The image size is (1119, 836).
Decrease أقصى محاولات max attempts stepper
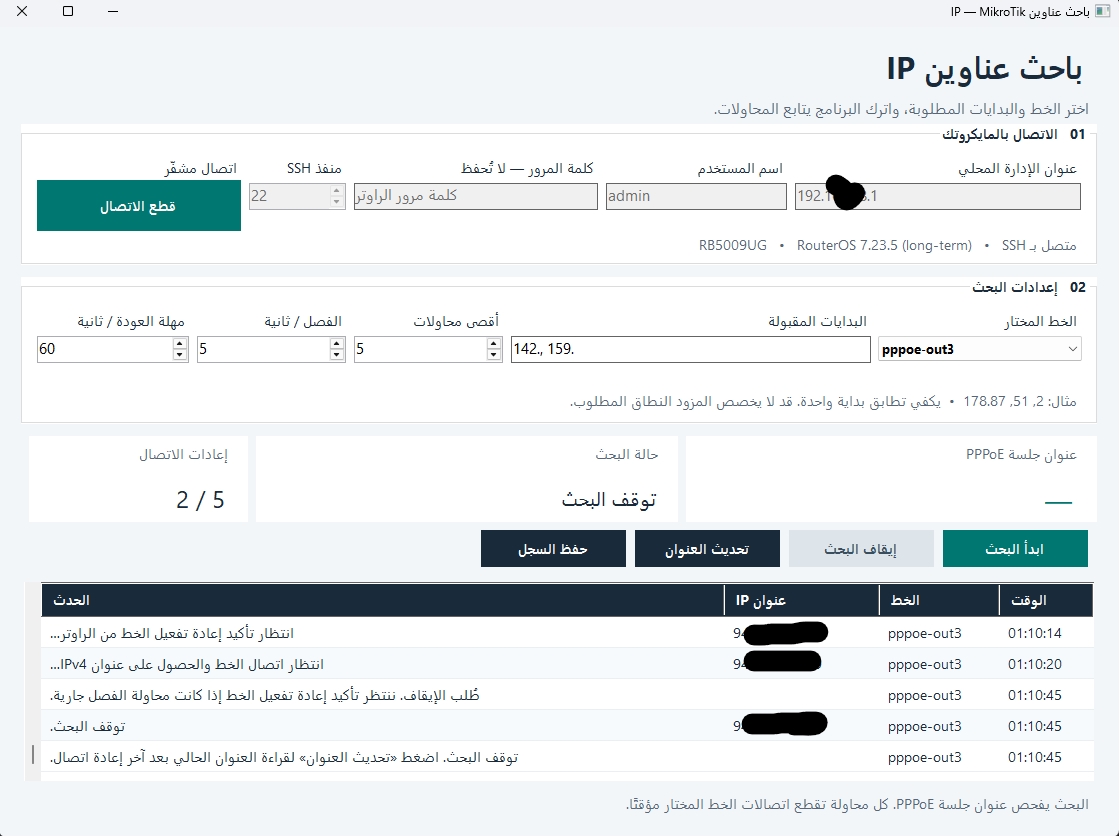(494, 355)
